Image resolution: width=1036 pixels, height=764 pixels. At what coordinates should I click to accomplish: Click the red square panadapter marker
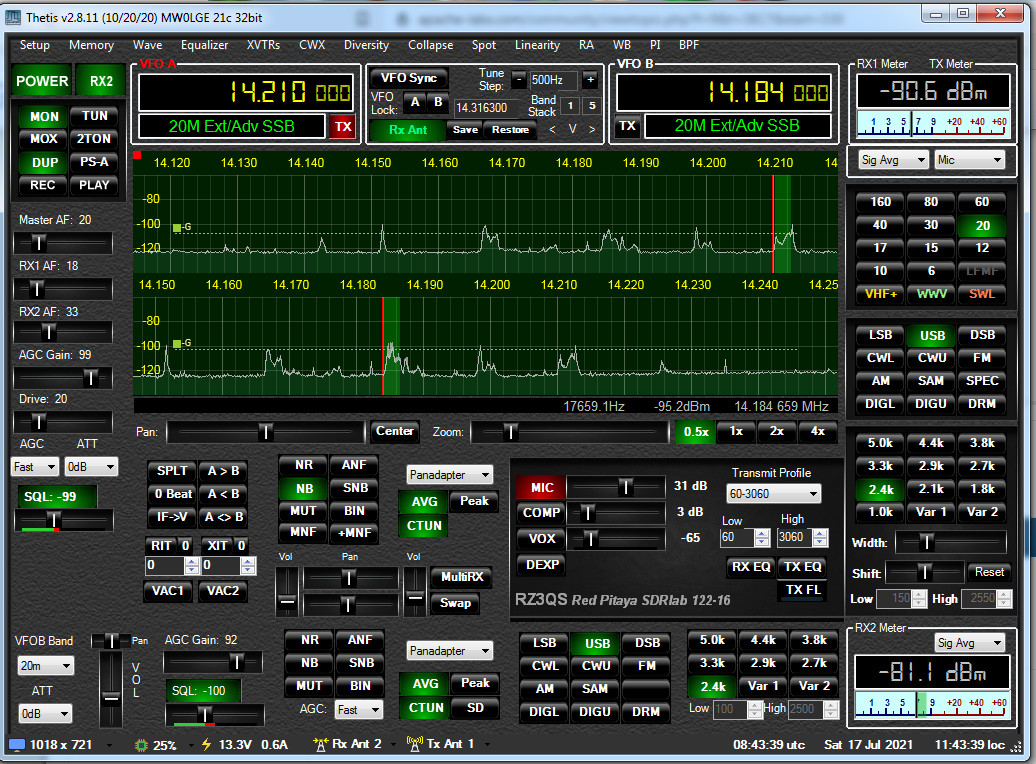pyautogui.click(x=137, y=155)
